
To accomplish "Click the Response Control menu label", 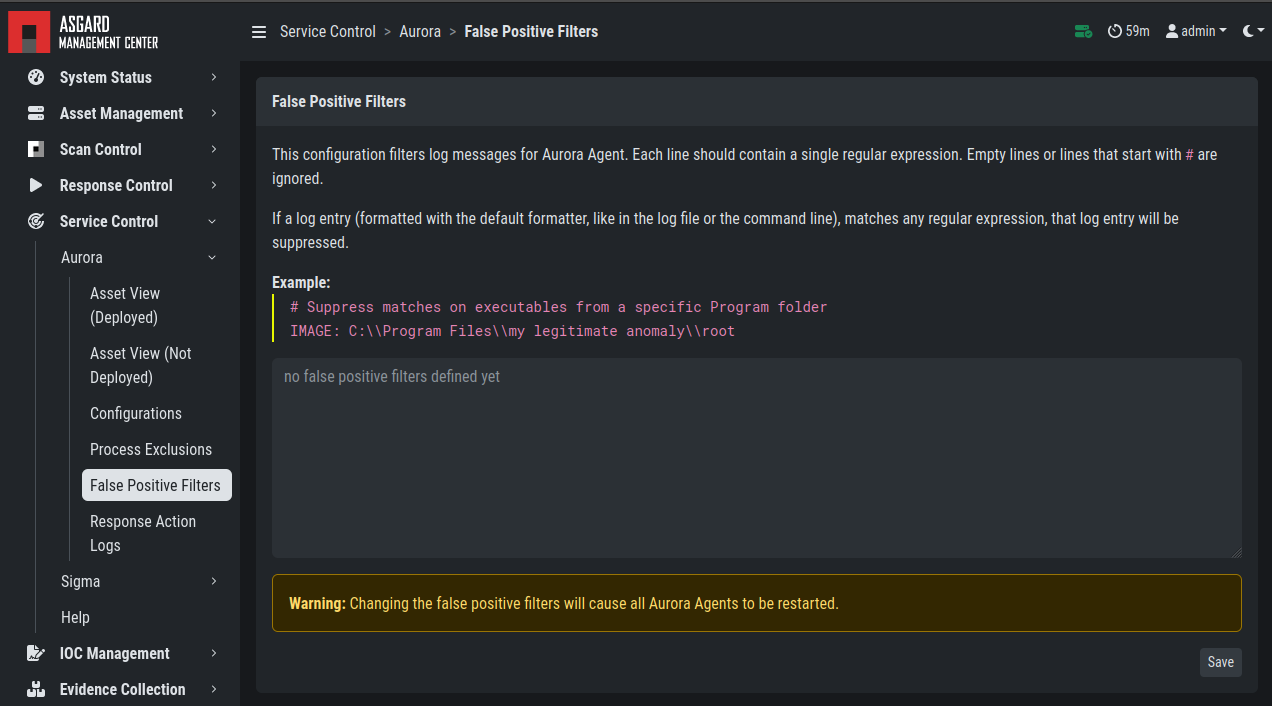I will coord(116,185).
